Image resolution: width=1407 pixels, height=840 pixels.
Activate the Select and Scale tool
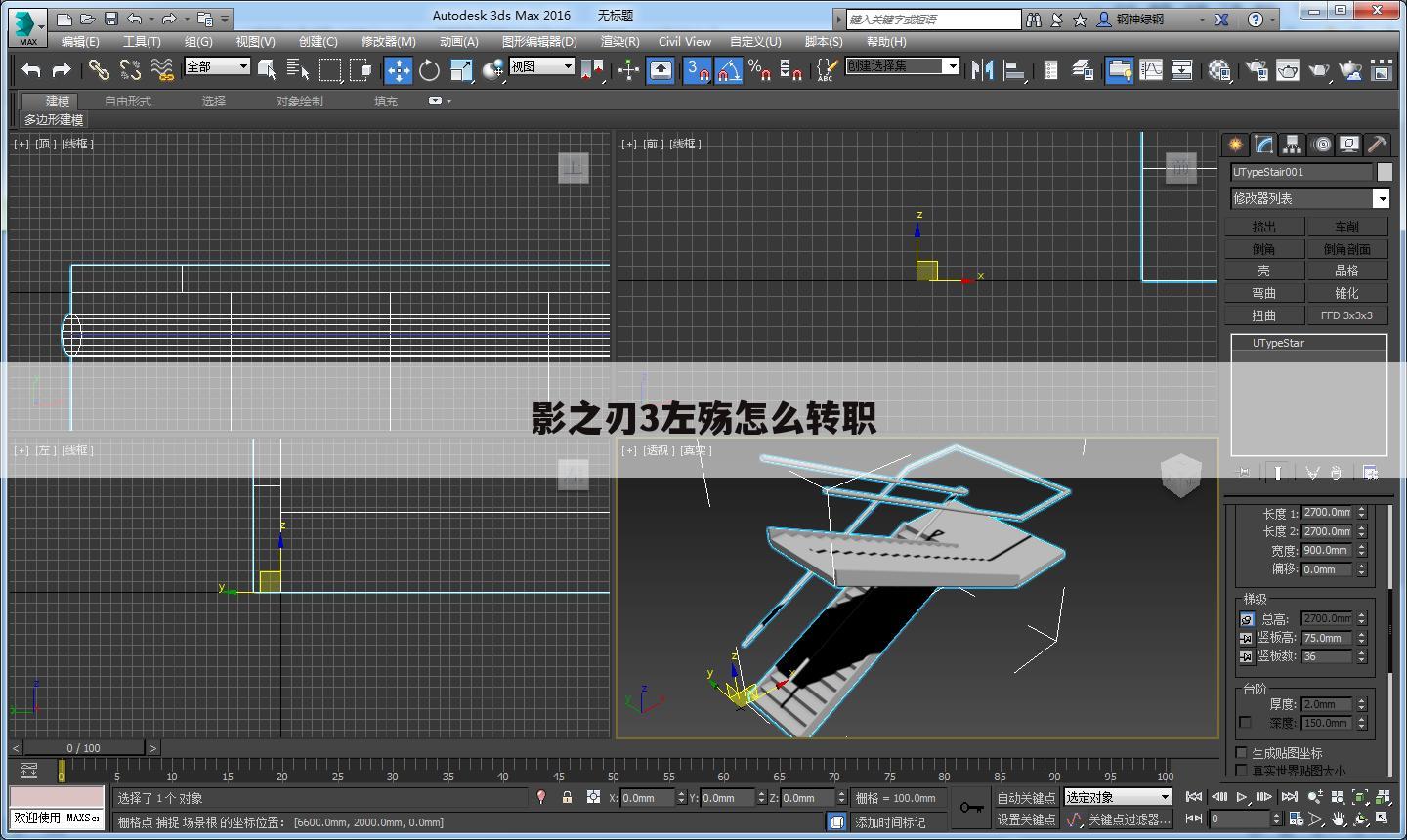click(461, 69)
